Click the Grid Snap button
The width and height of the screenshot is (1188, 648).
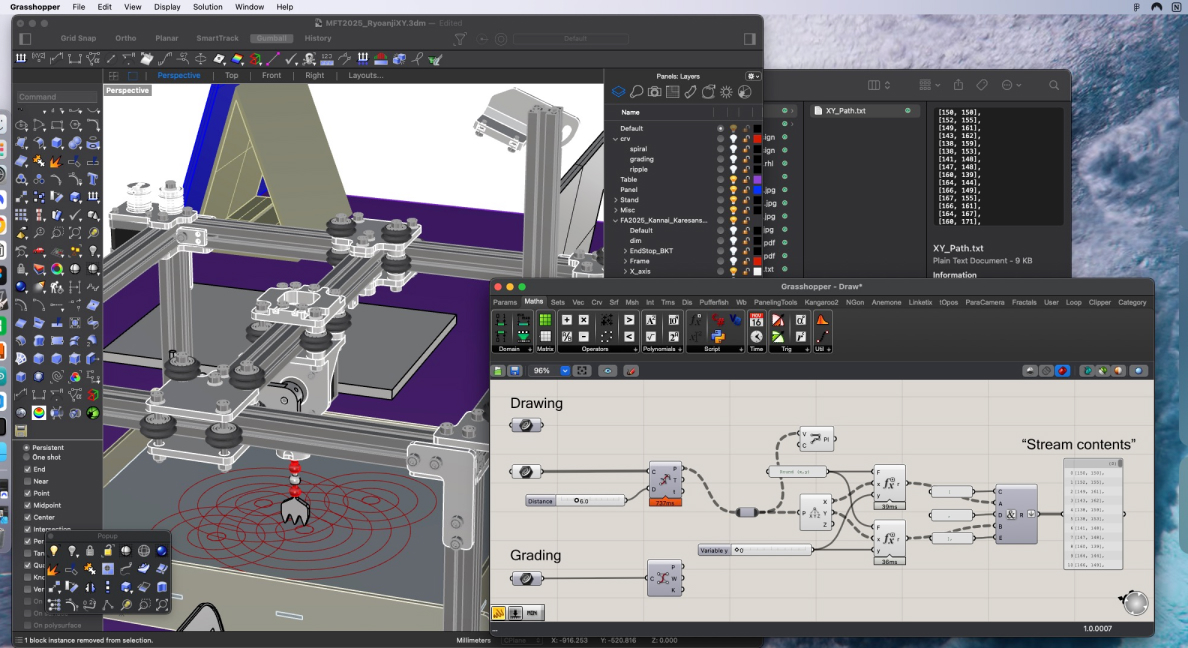78,39
